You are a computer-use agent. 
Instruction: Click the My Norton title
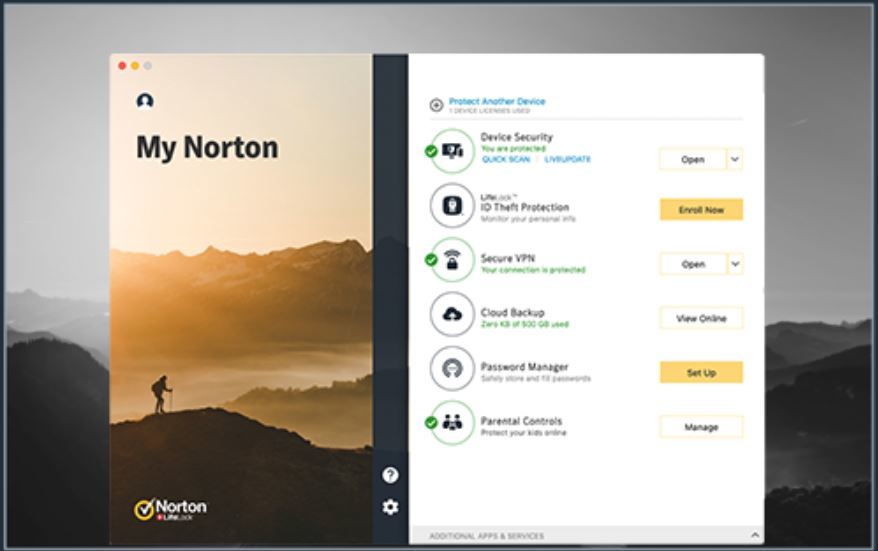coord(207,148)
